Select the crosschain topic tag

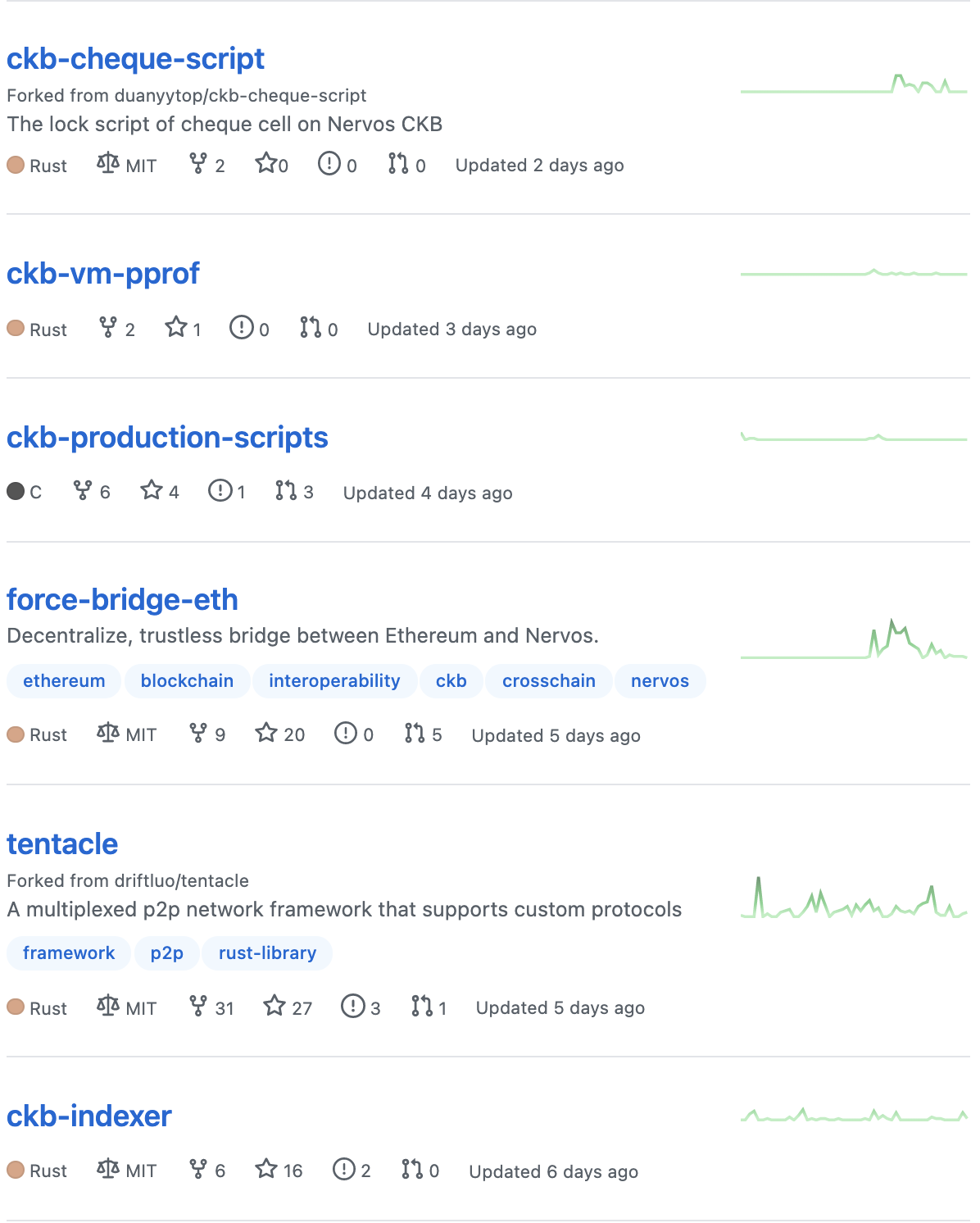(x=549, y=681)
